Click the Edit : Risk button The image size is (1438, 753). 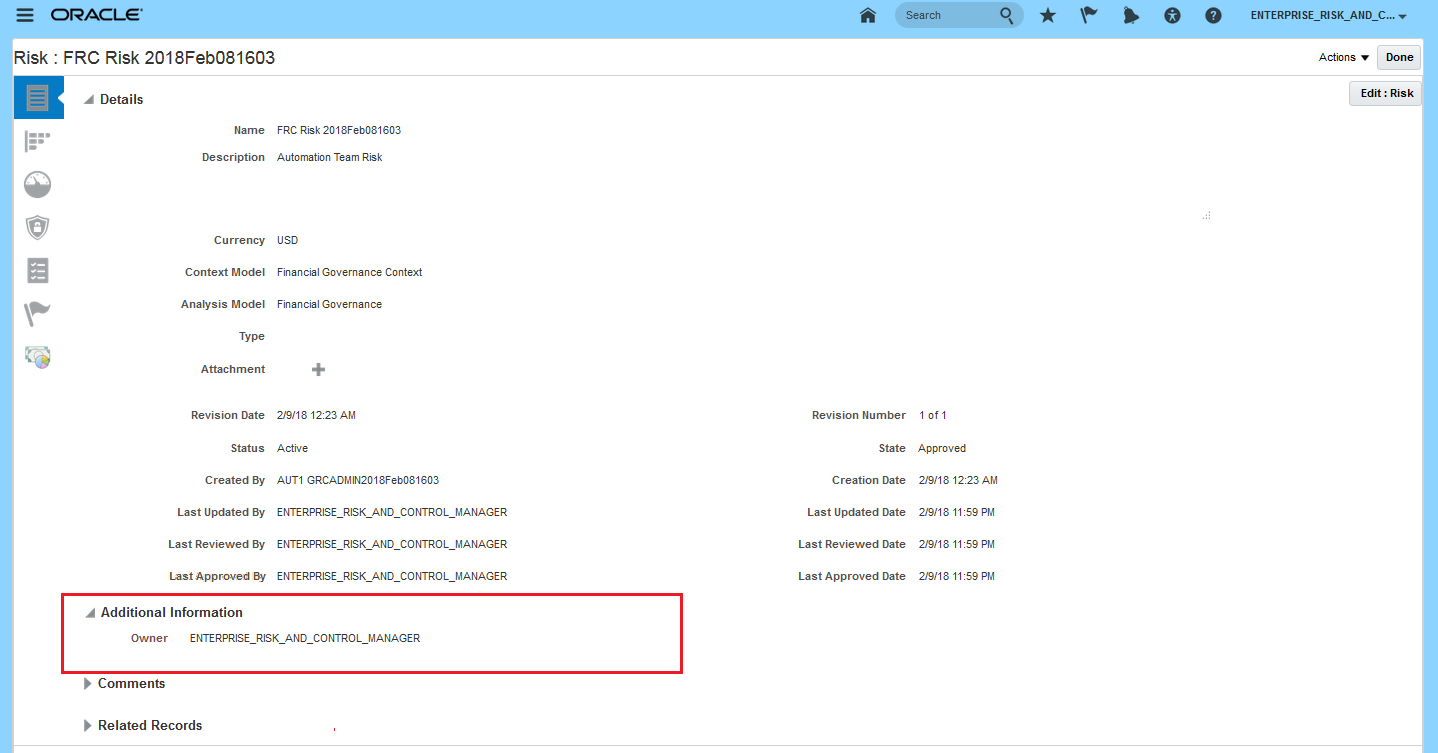(1385, 92)
